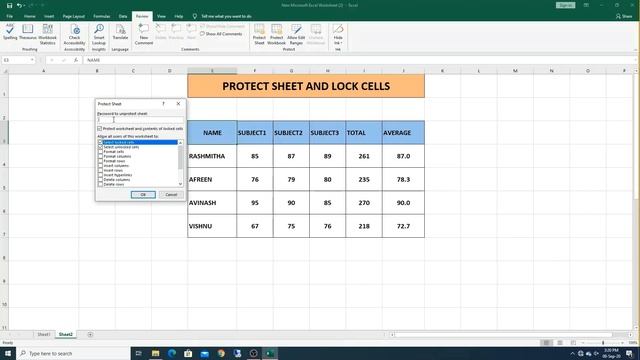Open Quick Access Toolbar customize dropdown
This screenshot has width=640, height=360.
(42, 5)
